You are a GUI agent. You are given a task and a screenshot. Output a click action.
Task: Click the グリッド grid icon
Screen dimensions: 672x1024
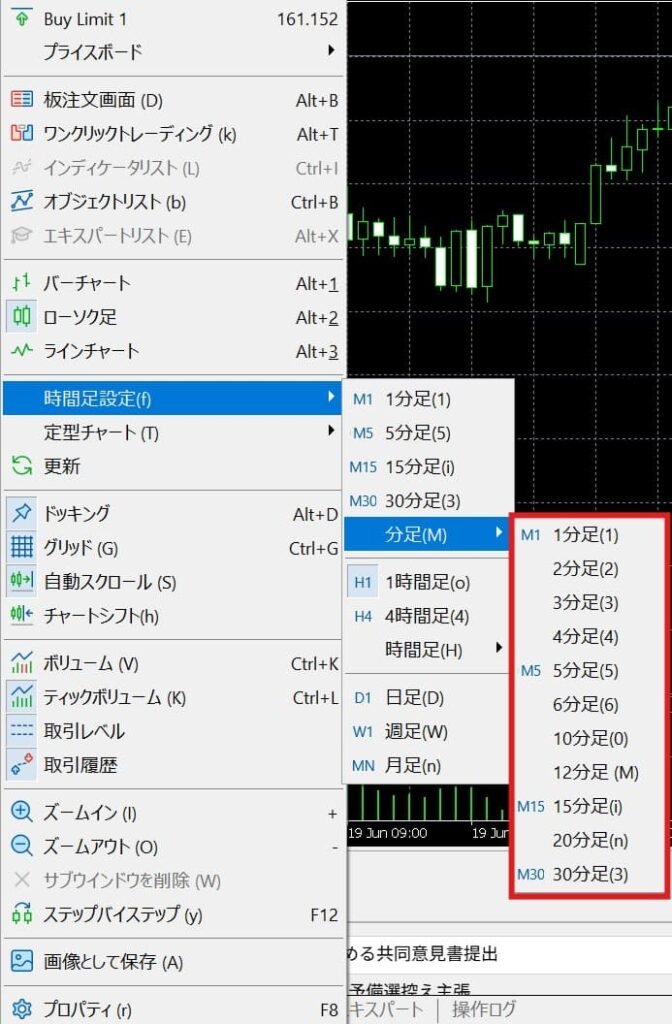click(x=22, y=547)
